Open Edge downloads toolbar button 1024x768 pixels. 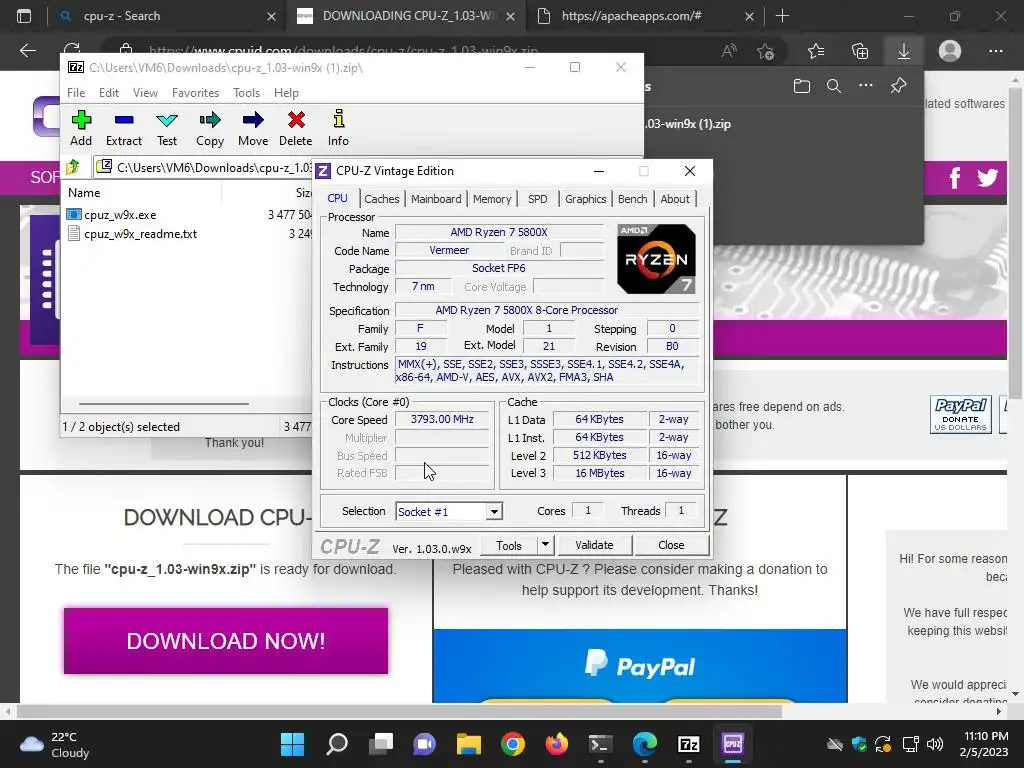click(x=904, y=51)
